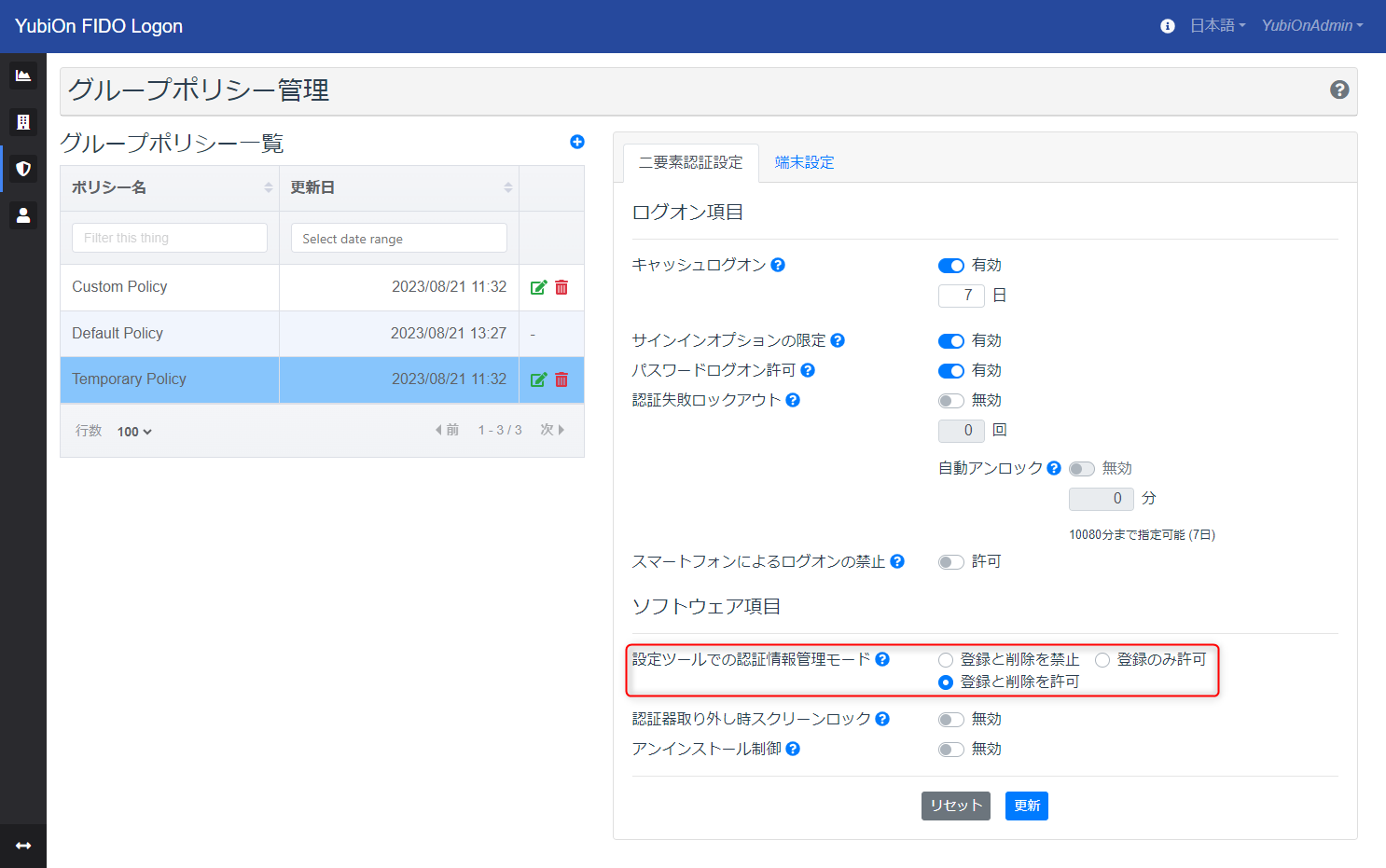The height and width of the screenshot is (868, 1386).
Task: Disable the キャッシュログオン toggle
Action: click(x=950, y=265)
